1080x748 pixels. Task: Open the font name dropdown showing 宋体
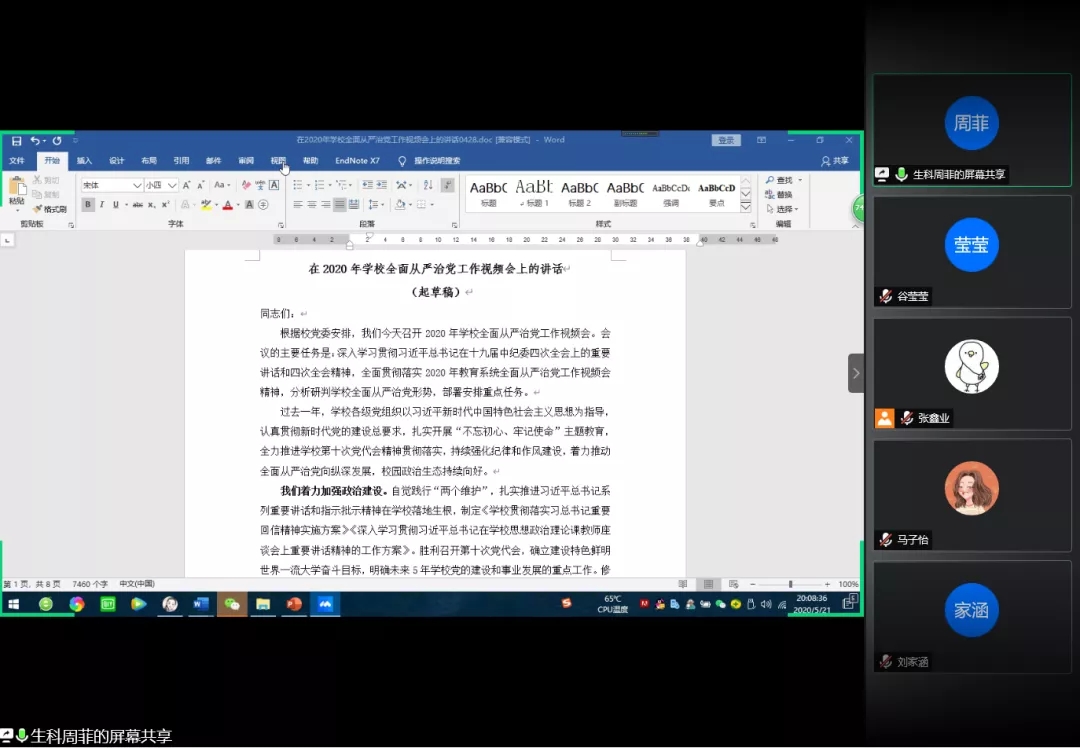(112, 185)
